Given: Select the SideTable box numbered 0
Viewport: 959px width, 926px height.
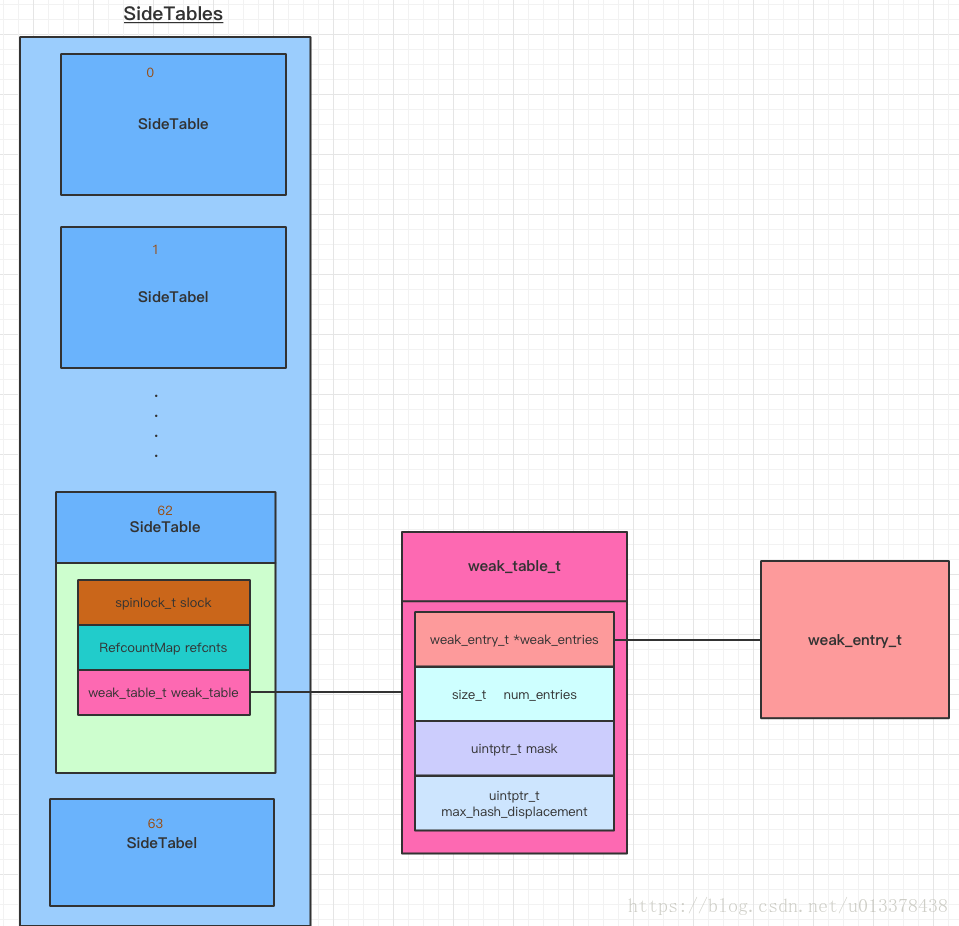Looking at the screenshot, I should (x=173, y=125).
